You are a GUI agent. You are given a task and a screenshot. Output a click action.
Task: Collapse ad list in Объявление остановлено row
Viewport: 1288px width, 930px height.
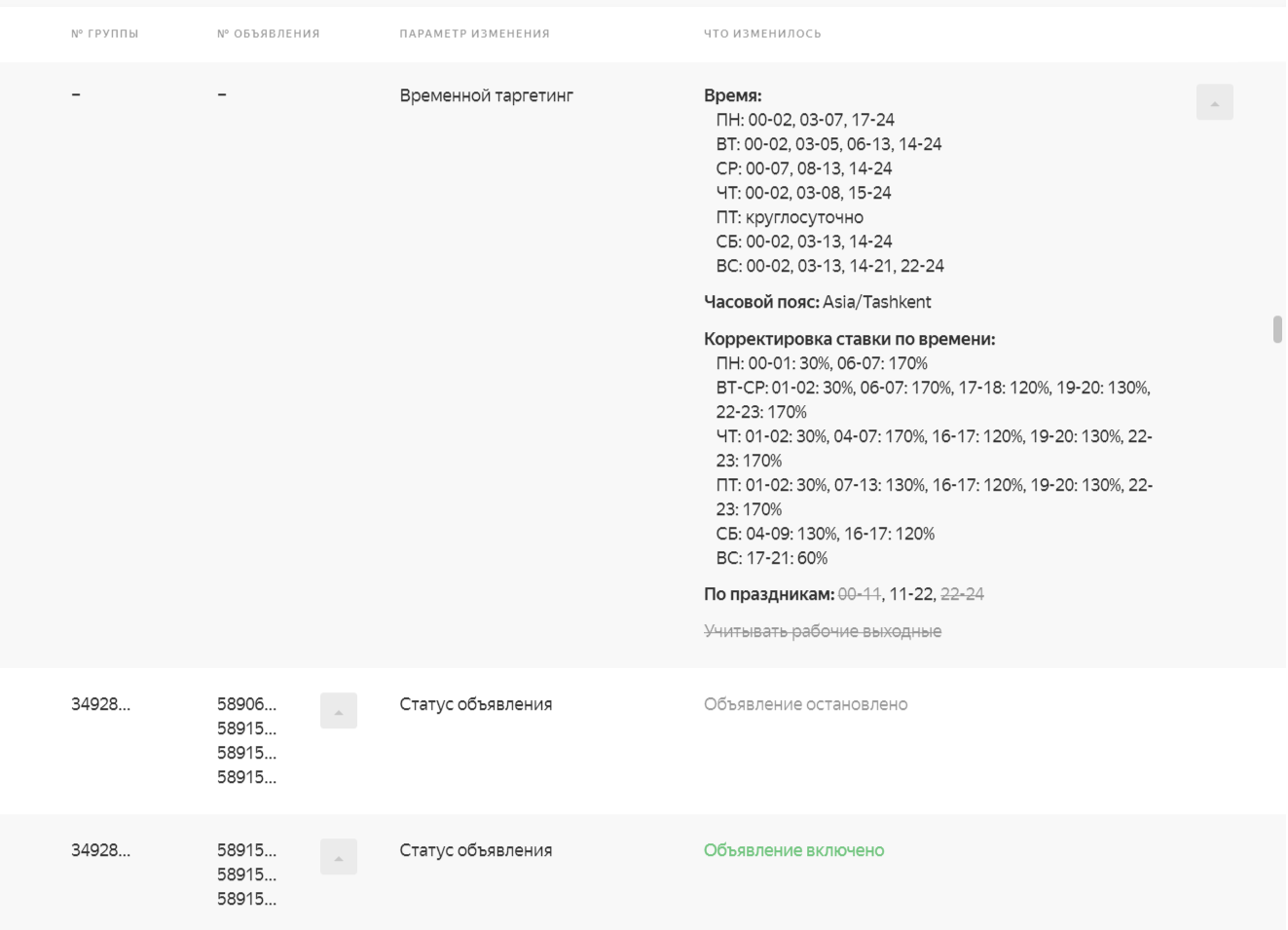pyautogui.click(x=338, y=711)
